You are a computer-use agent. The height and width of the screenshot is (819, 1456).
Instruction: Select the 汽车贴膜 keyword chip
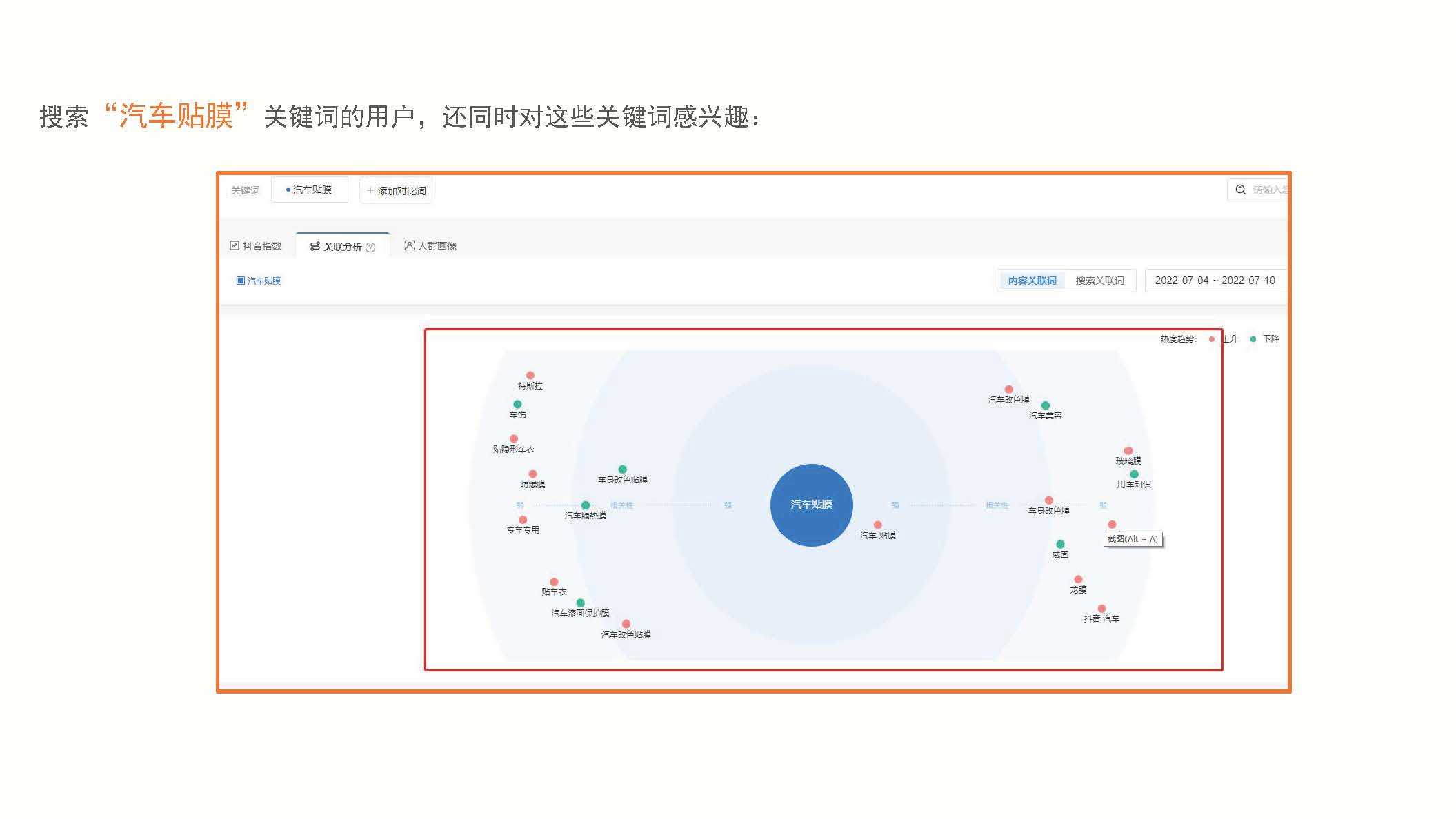310,190
